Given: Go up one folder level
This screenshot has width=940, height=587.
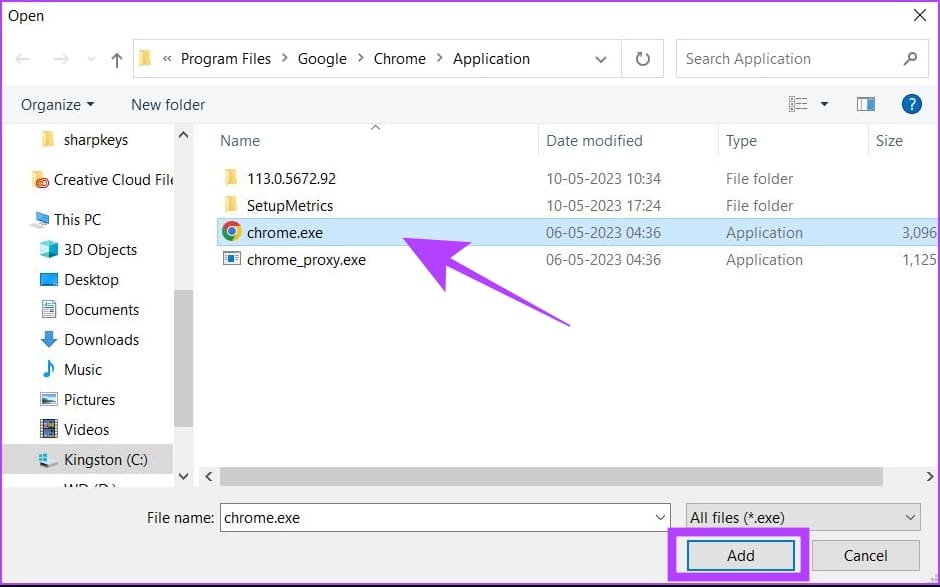Looking at the screenshot, I should tap(116, 59).
